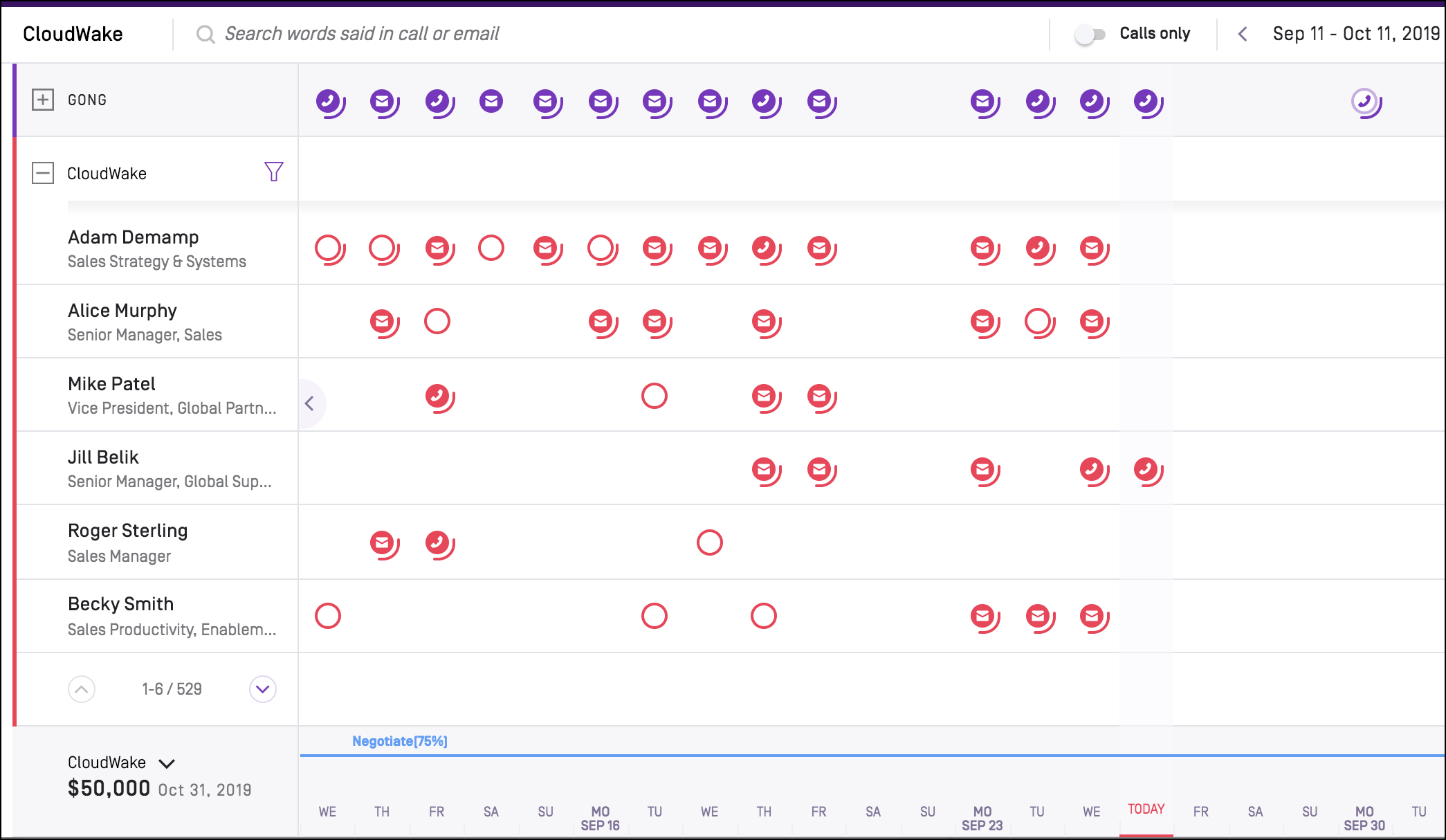
Task: Click the search words input field
Action: (x=362, y=34)
